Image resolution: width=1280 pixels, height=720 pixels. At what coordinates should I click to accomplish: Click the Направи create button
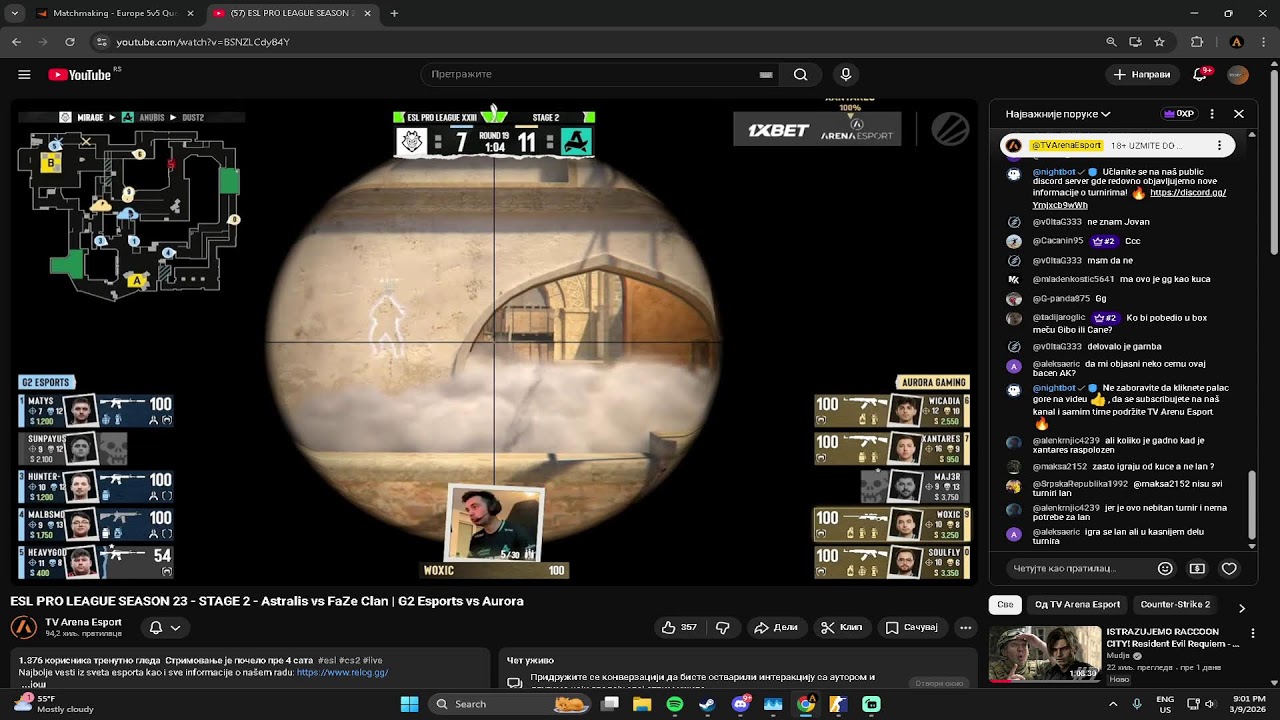pos(1142,74)
